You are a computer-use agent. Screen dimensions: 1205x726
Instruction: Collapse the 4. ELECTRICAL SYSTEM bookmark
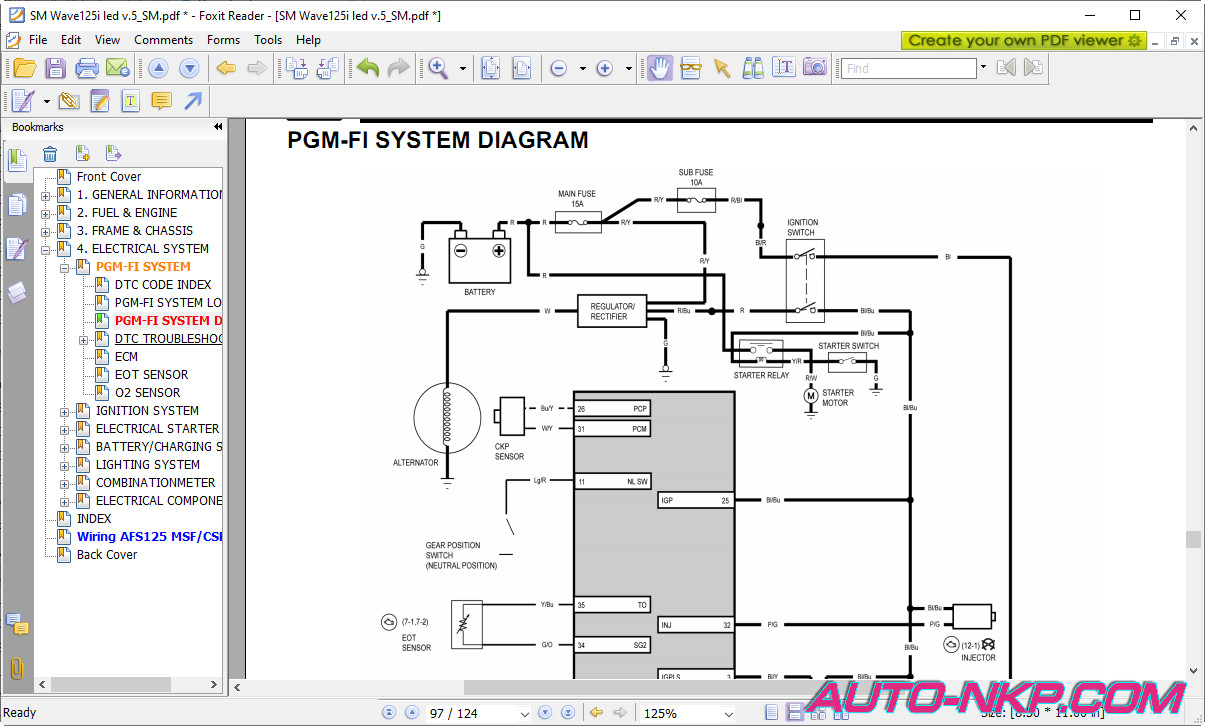[x=45, y=249]
